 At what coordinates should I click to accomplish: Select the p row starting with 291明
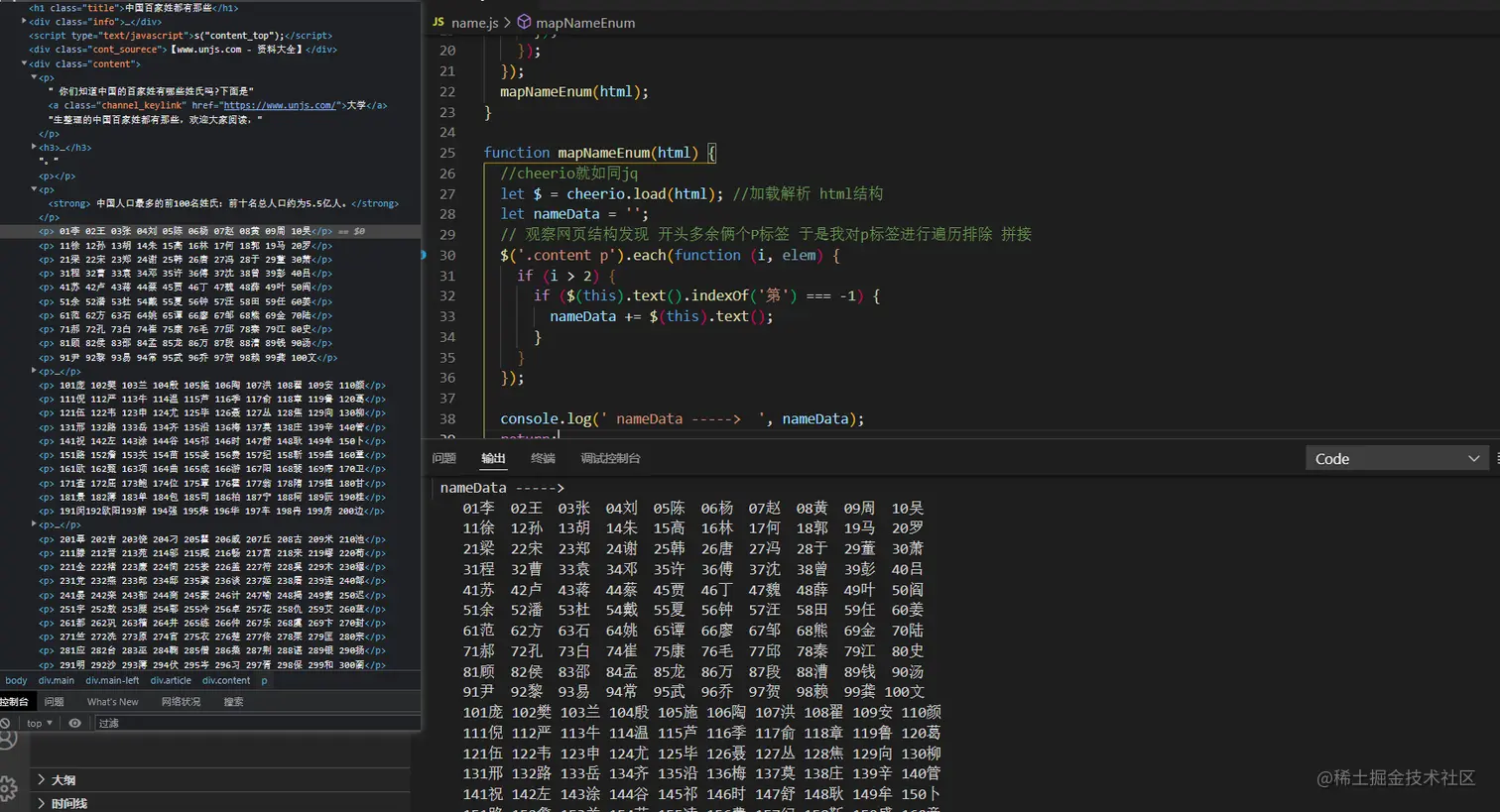point(211,665)
